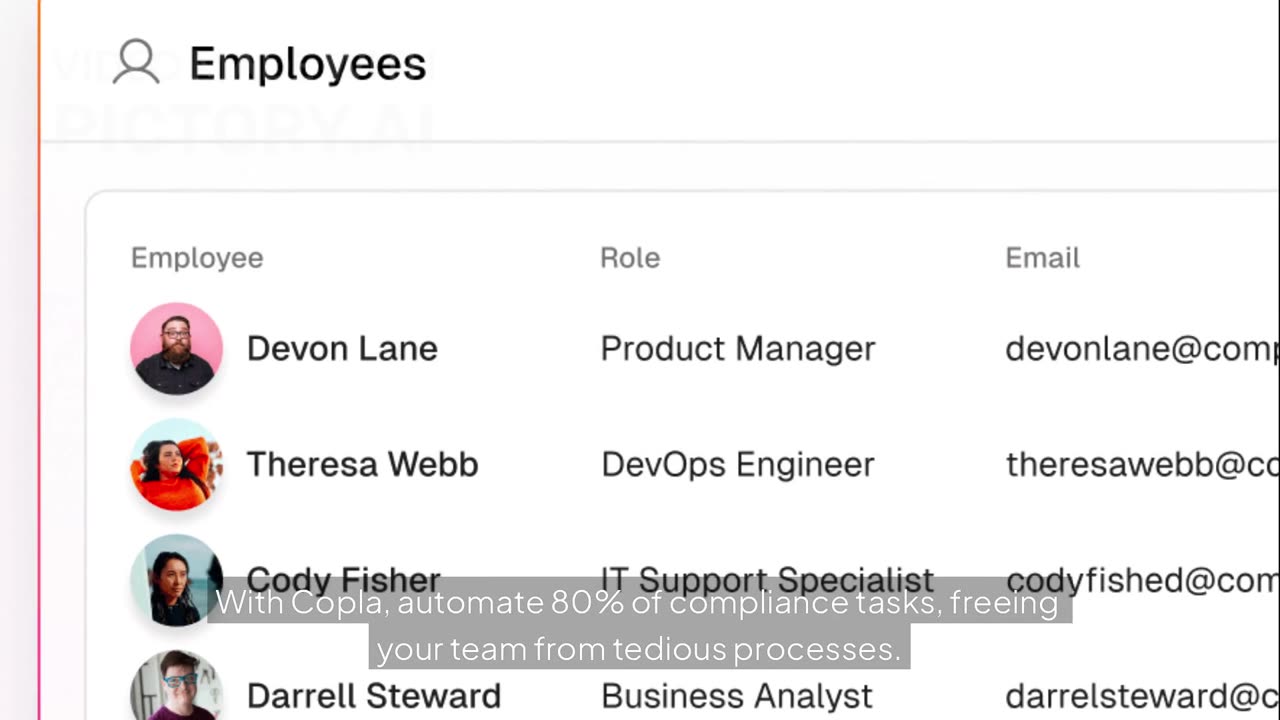Screen dimensions: 1280x720
Task: Click the Business Analyst role cell
Action: 737,696
